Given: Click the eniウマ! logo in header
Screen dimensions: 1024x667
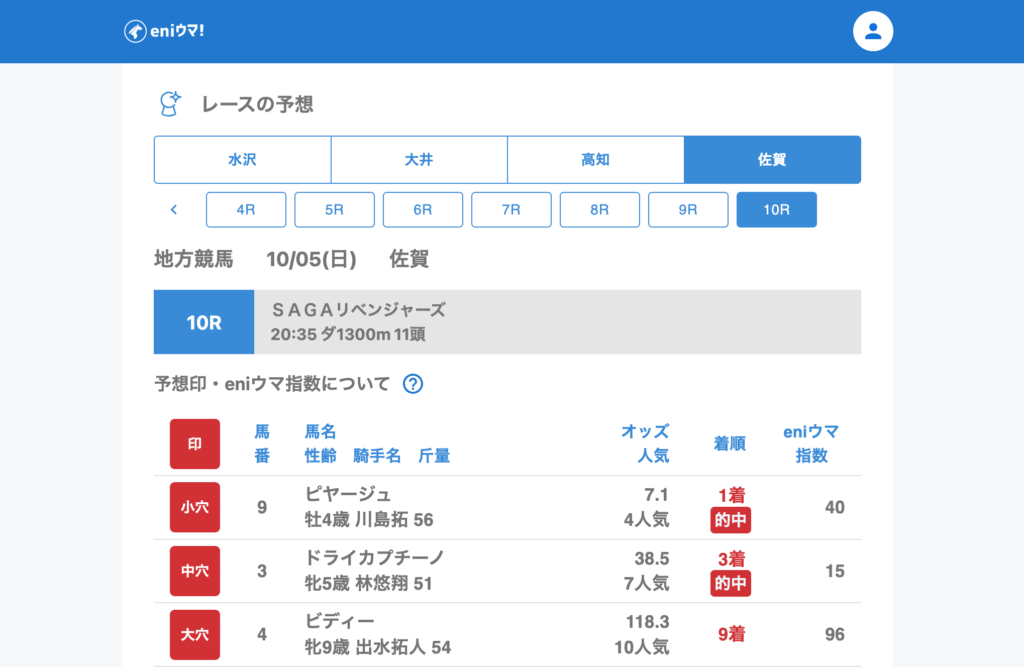Looking at the screenshot, I should (x=164, y=31).
